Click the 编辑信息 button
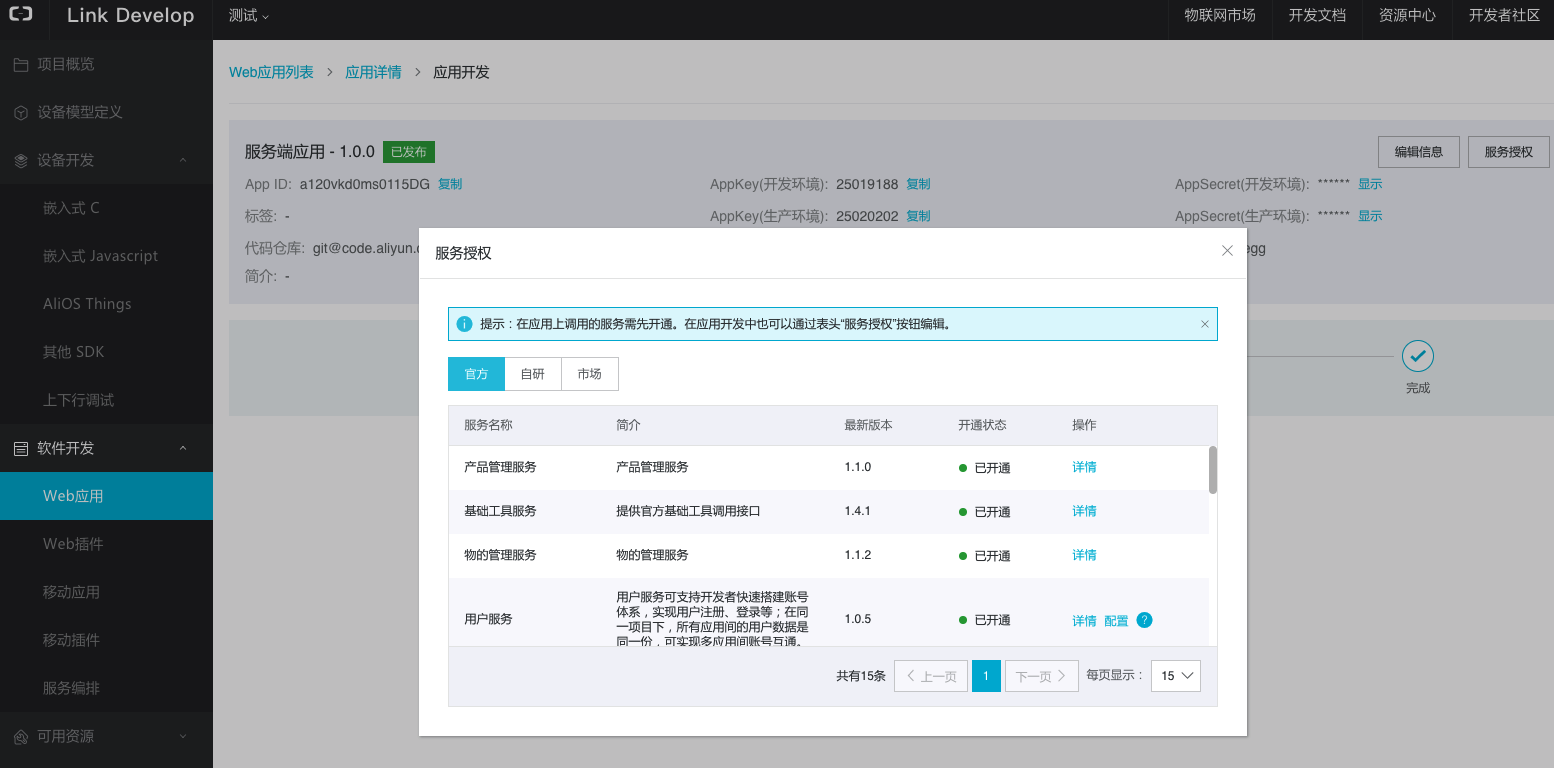Image resolution: width=1554 pixels, height=768 pixels. point(1418,152)
